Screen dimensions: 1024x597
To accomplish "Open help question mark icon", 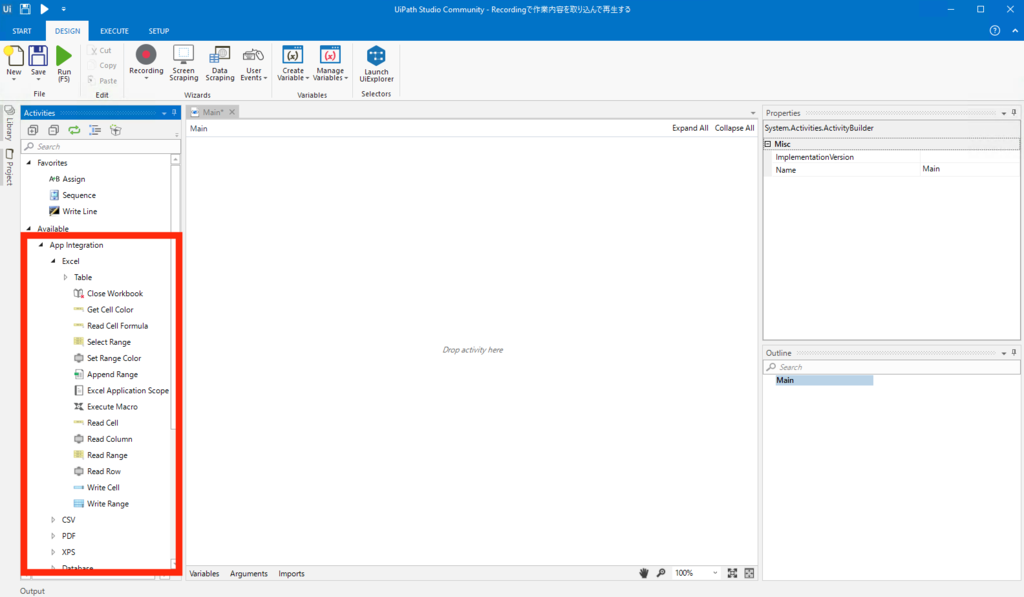I will click(995, 31).
